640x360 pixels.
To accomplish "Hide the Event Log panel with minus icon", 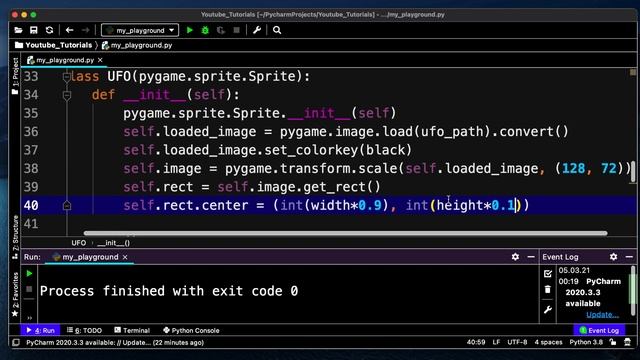I will click(629, 257).
